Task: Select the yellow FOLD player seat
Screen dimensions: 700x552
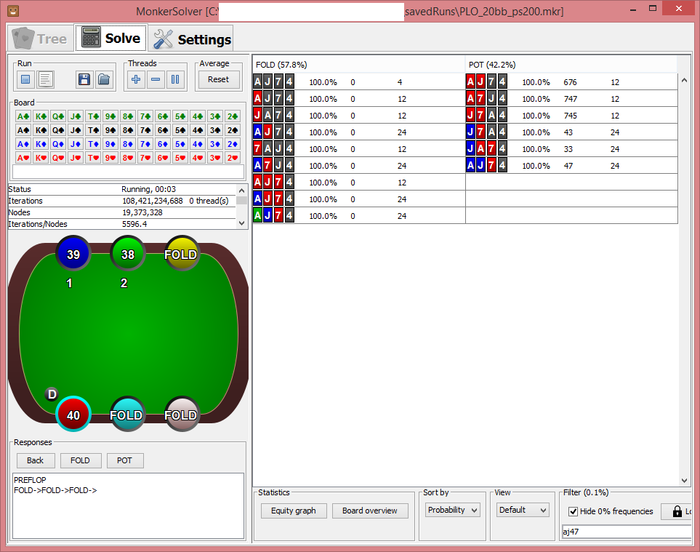Action: (181, 254)
